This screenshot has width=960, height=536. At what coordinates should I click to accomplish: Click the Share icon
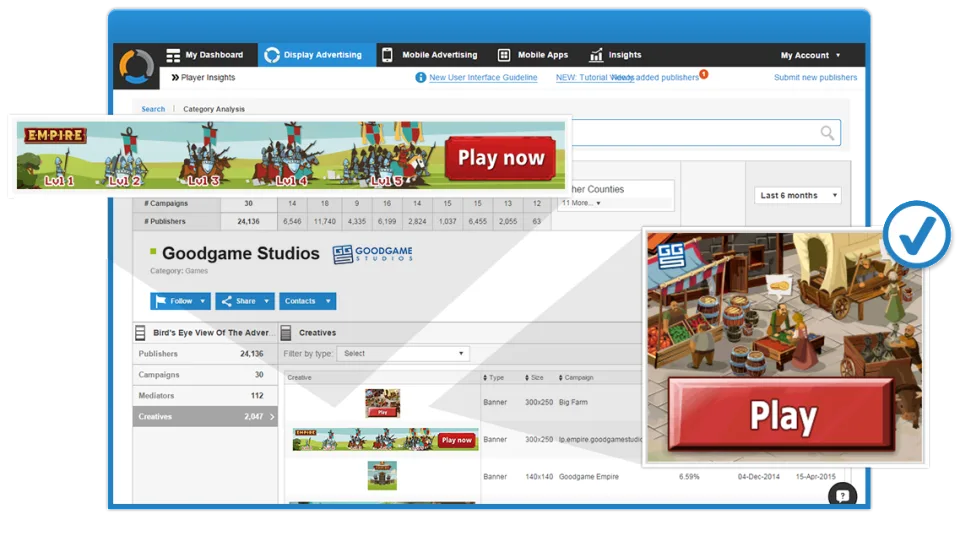[x=227, y=301]
